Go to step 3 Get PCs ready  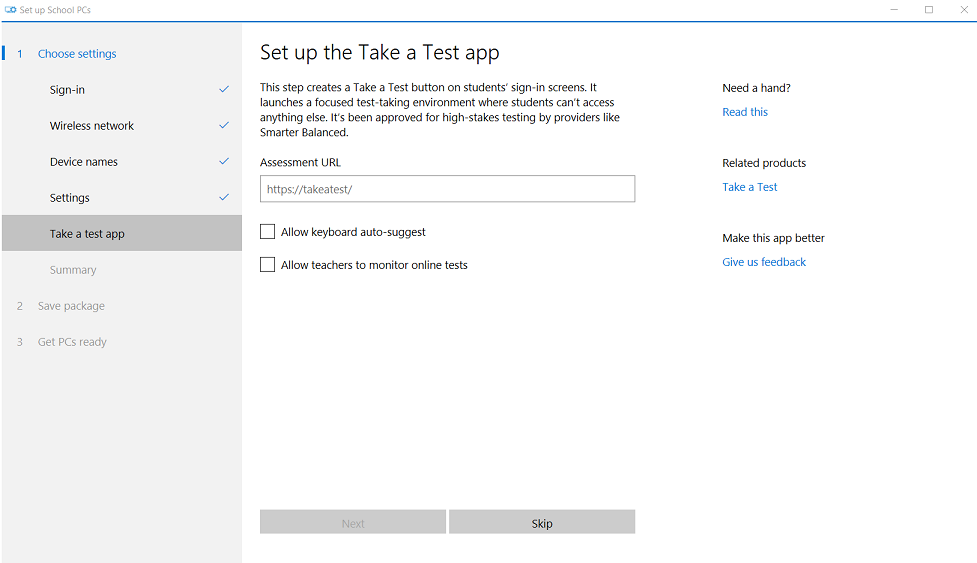coord(72,342)
